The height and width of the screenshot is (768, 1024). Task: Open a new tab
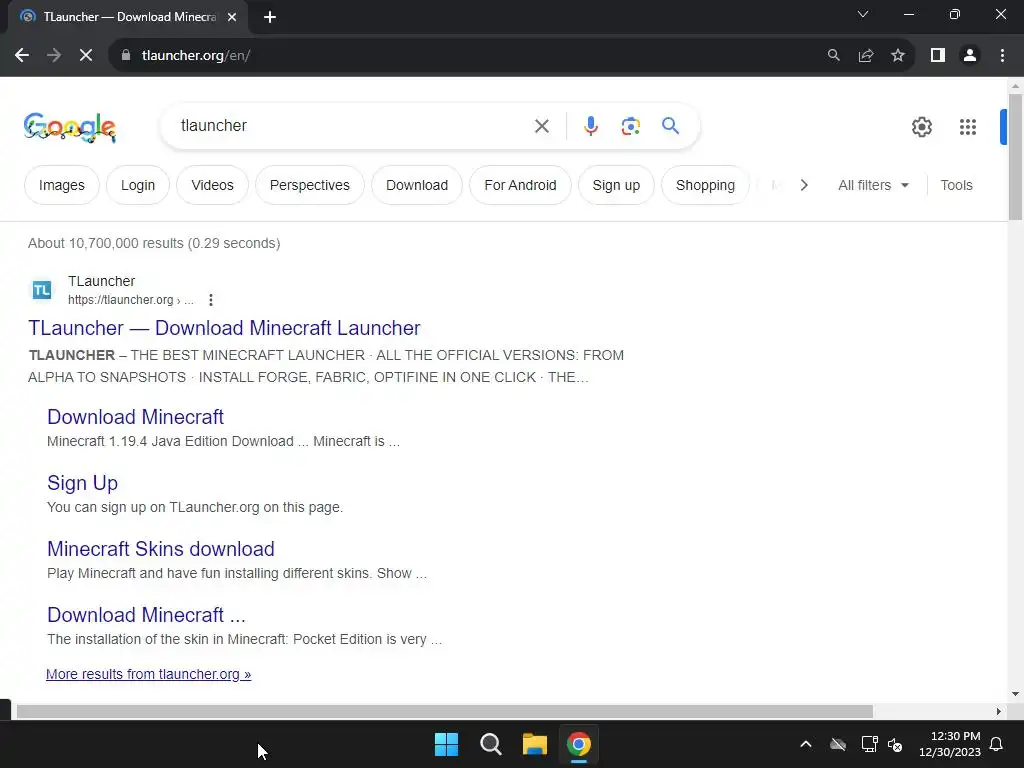[270, 17]
